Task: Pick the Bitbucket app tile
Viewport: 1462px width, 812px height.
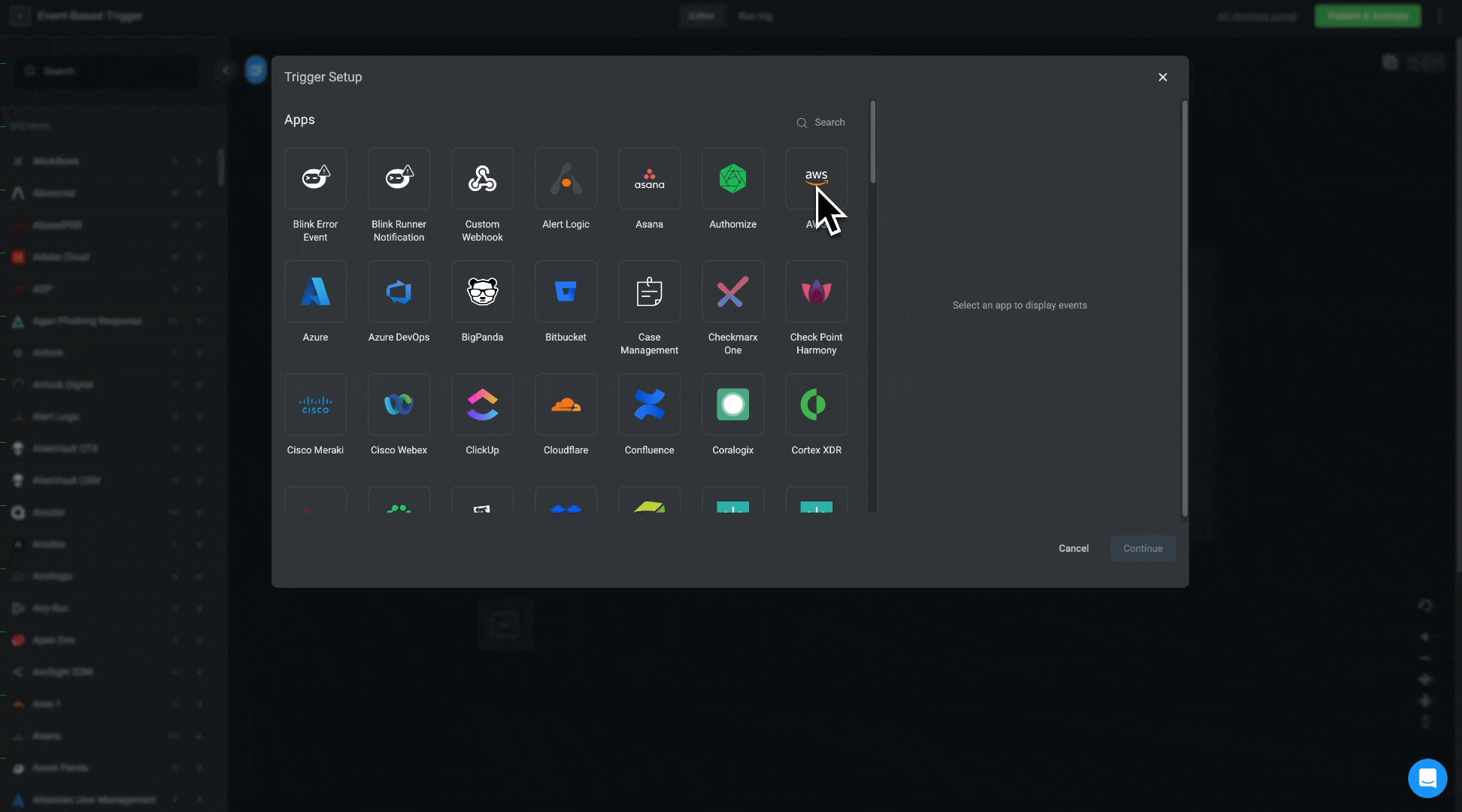Action: (566, 292)
